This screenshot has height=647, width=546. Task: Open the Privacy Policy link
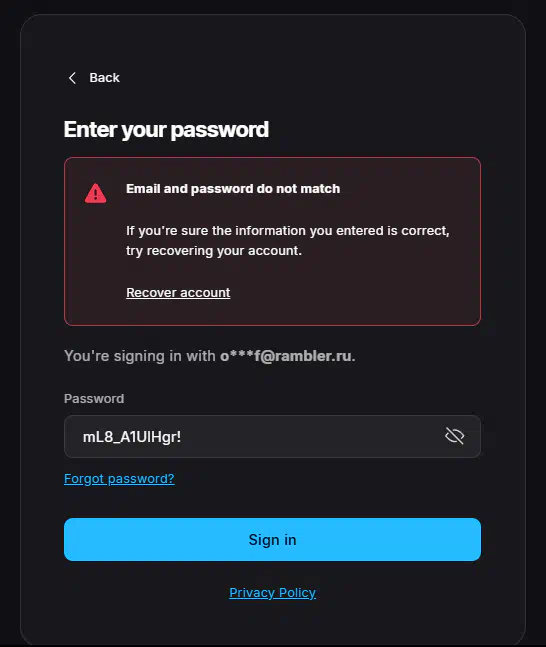[x=272, y=593]
